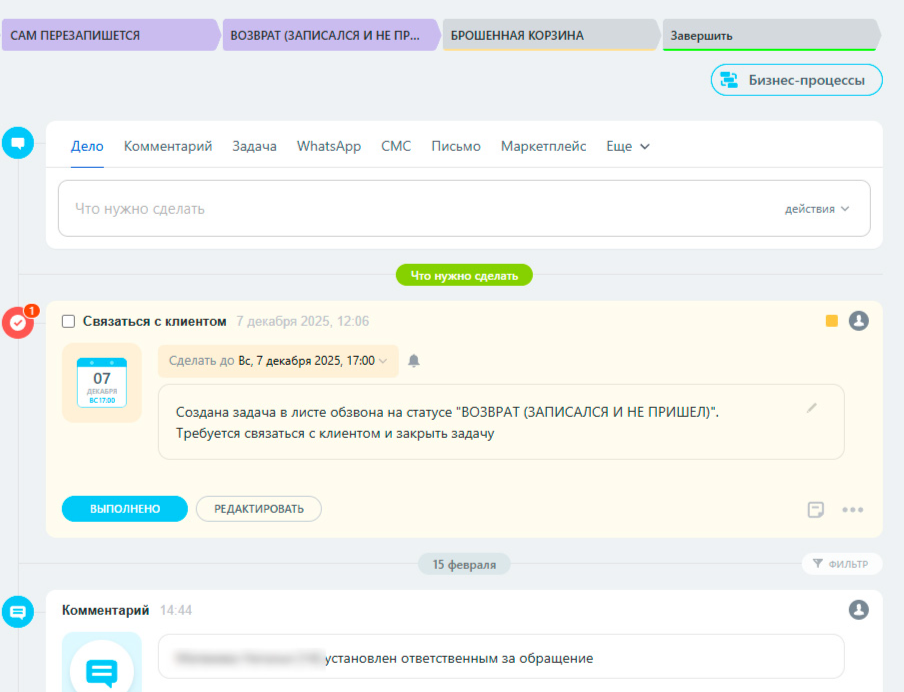Viewport: 904px width, 692px height.
Task: Click the note icon on task card
Action: click(816, 510)
